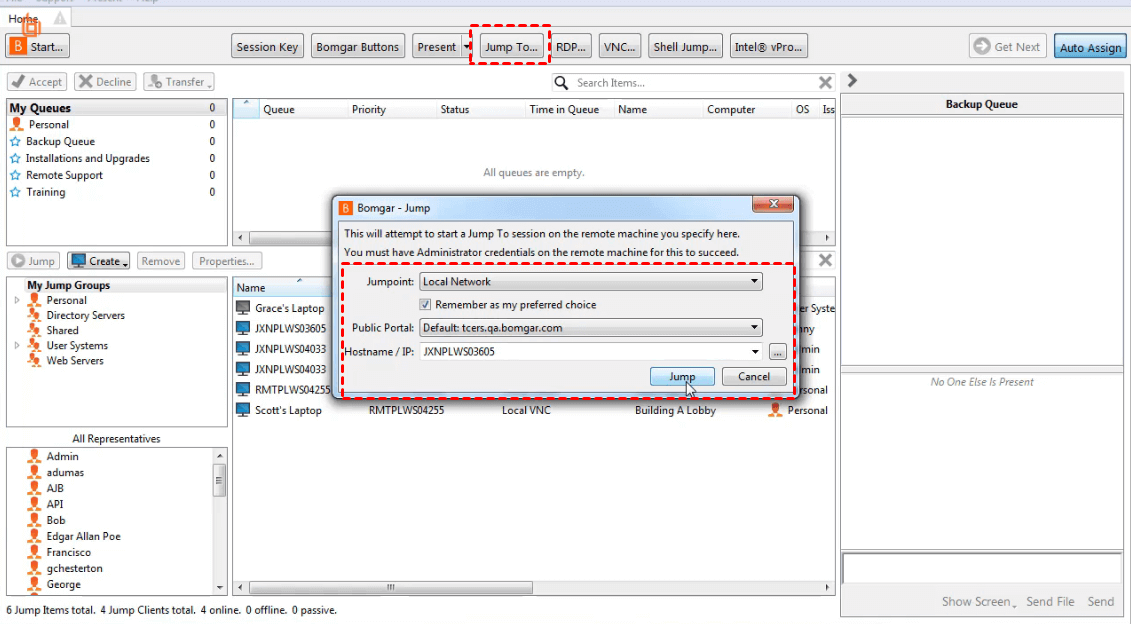1131x624 pixels.
Task: Open jump item Properties...
Action: [226, 261]
